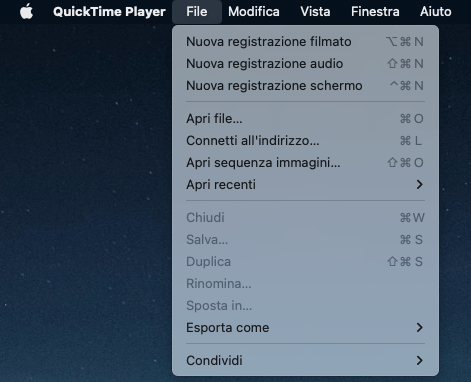
Task: Click the disabled Sposta in… entry
Action: pos(305,306)
